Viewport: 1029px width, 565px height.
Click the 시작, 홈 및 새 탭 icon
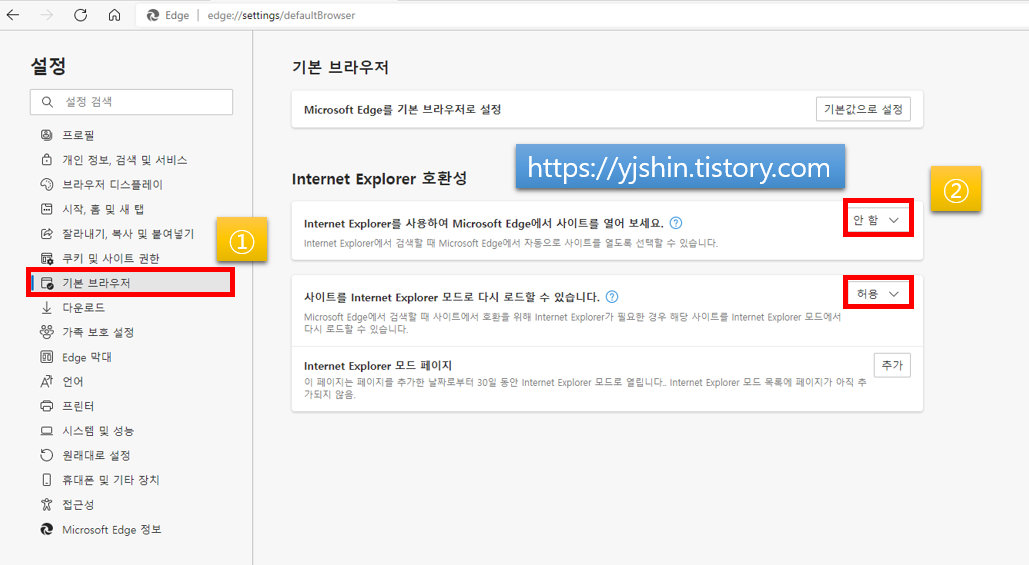point(47,209)
